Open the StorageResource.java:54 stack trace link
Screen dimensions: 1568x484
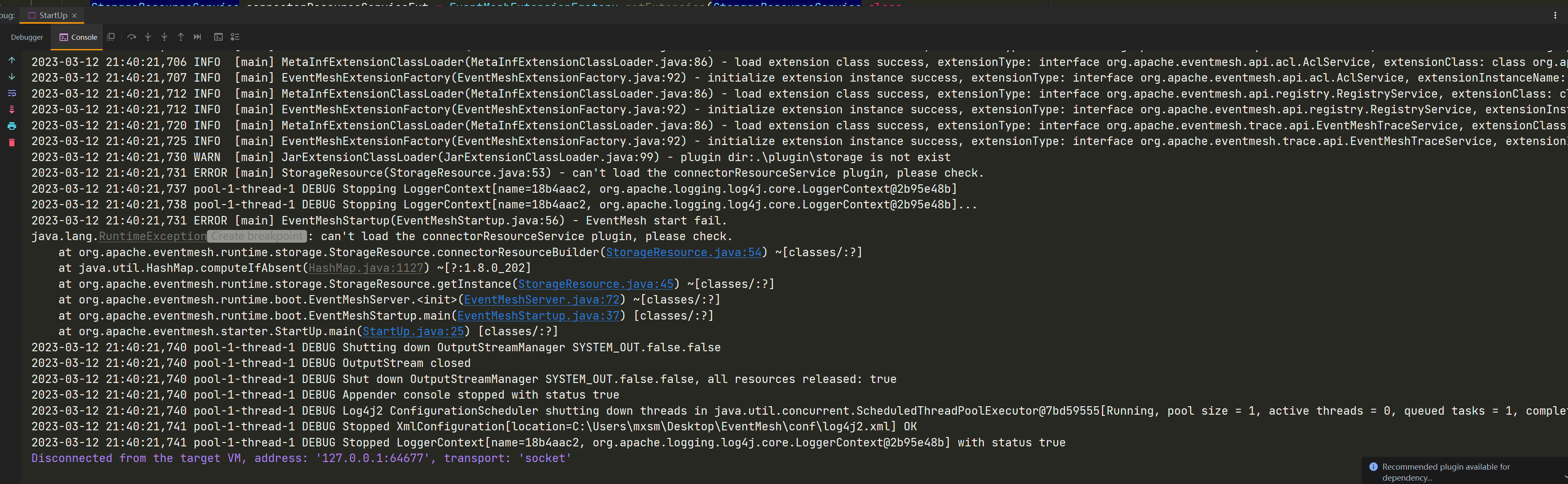[683, 252]
